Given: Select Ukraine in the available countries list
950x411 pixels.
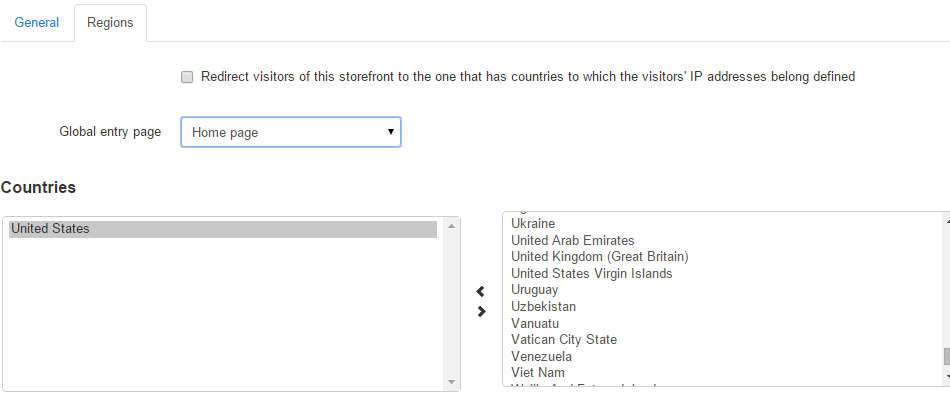Looking at the screenshot, I should point(533,223).
